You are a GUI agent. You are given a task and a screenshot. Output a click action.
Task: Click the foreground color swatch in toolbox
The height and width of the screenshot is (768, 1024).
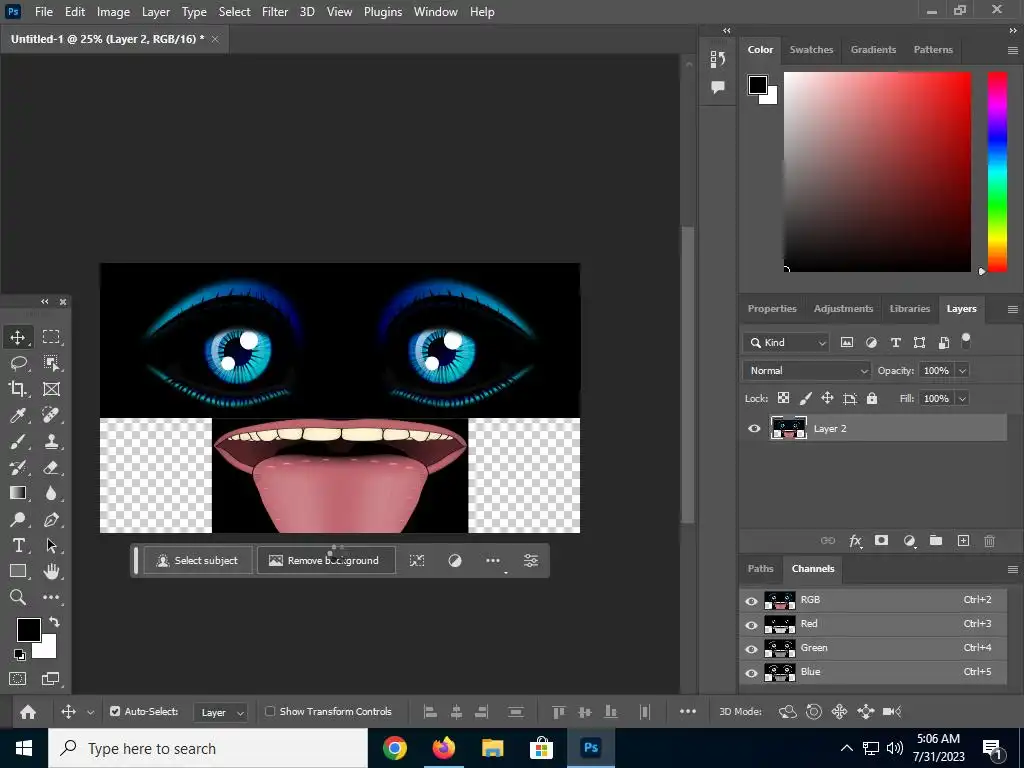tap(28, 630)
